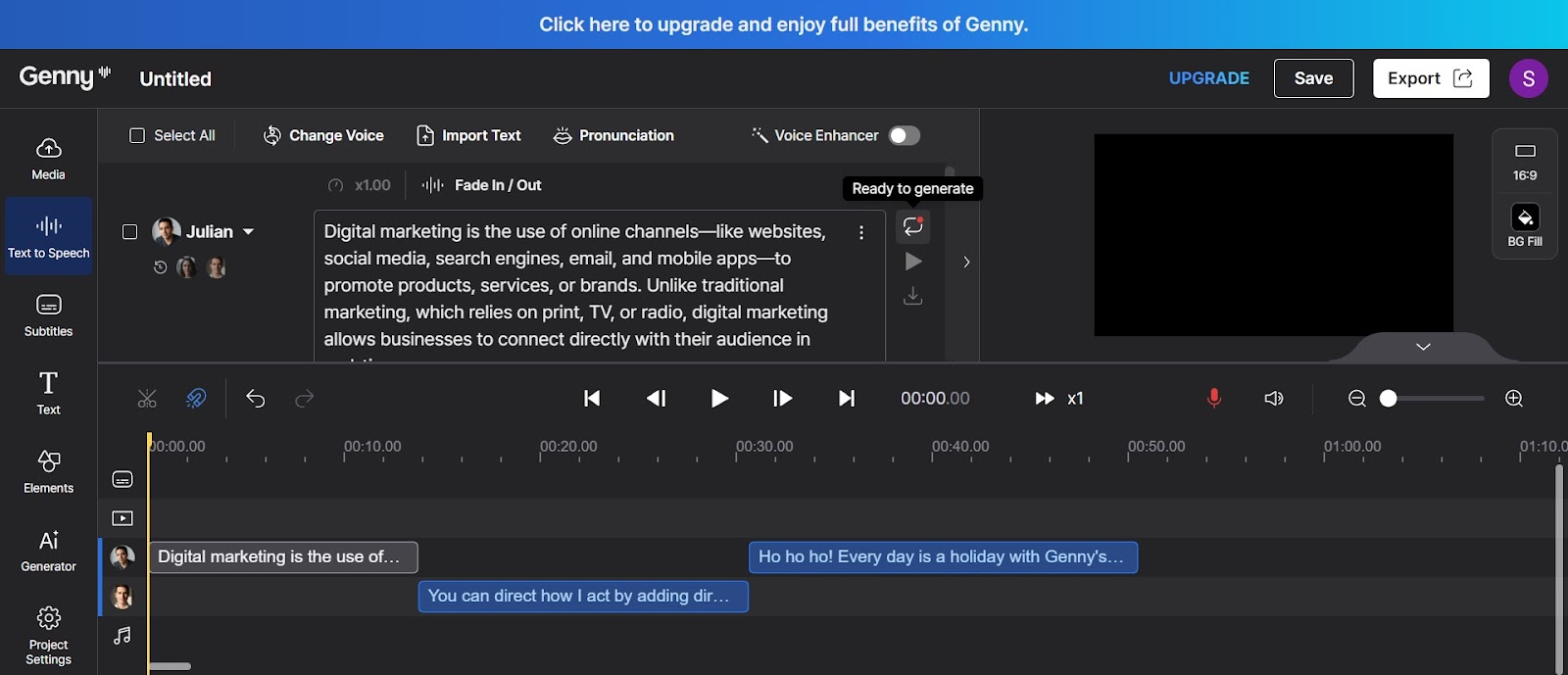Step forward one frame
1568x675 pixels.
[x=782, y=399]
